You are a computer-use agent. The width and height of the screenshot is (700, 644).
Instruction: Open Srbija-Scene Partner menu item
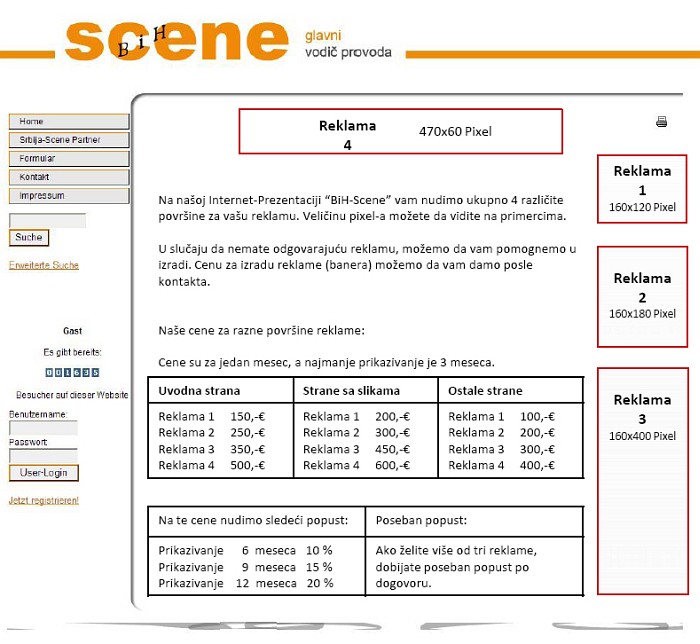pos(69,140)
